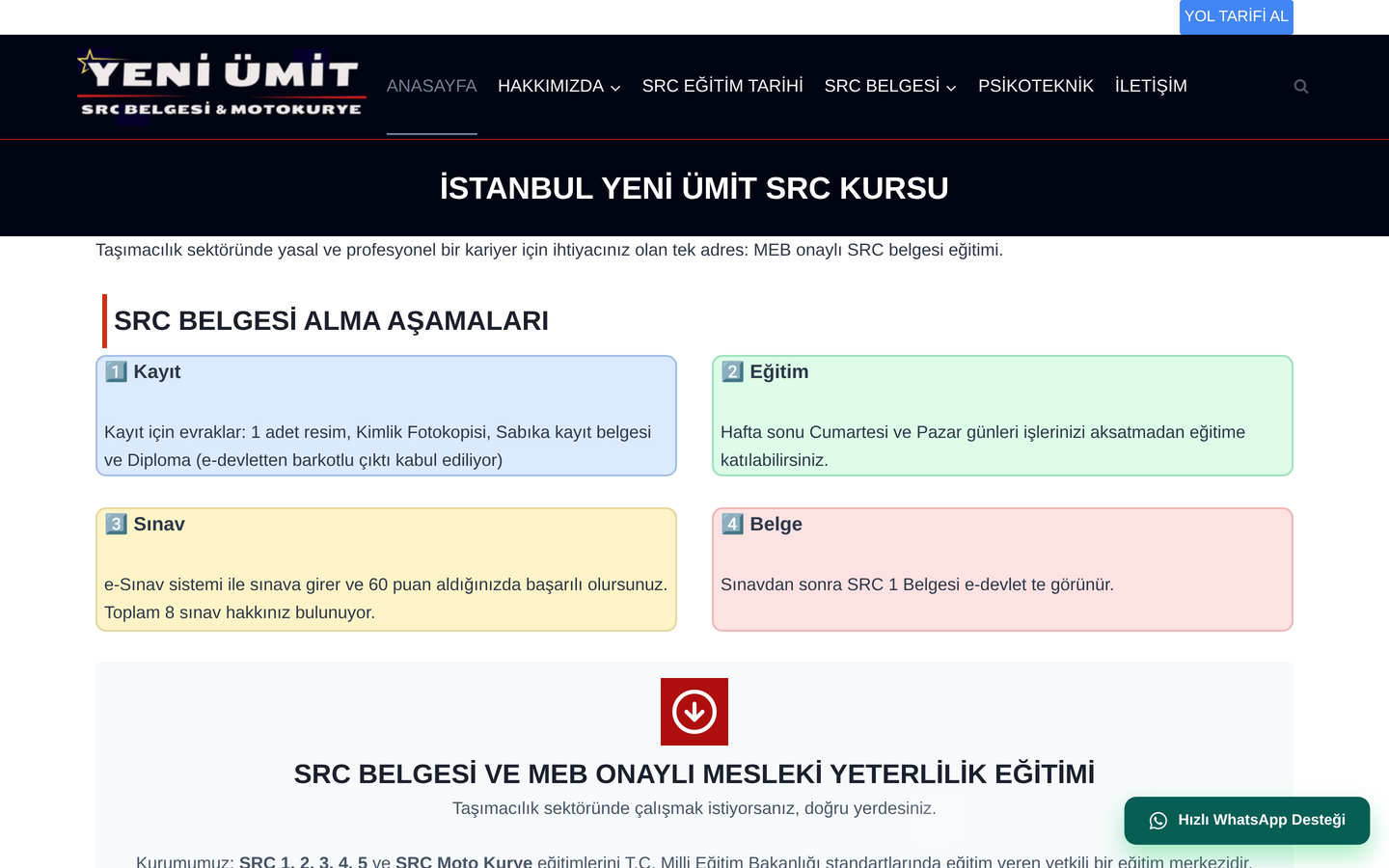The image size is (1389, 868).
Task: Click the number 2 emoji beside Eğitim
Action: click(732, 371)
